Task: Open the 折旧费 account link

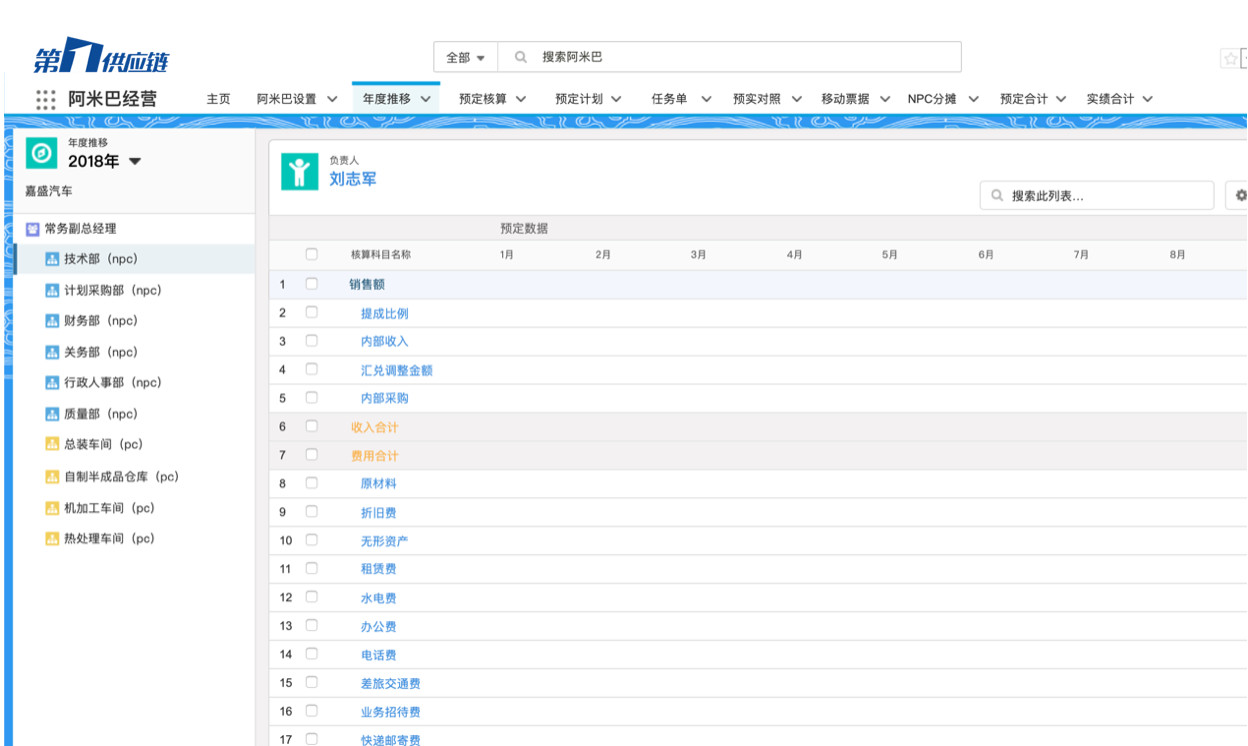Action: (x=378, y=512)
